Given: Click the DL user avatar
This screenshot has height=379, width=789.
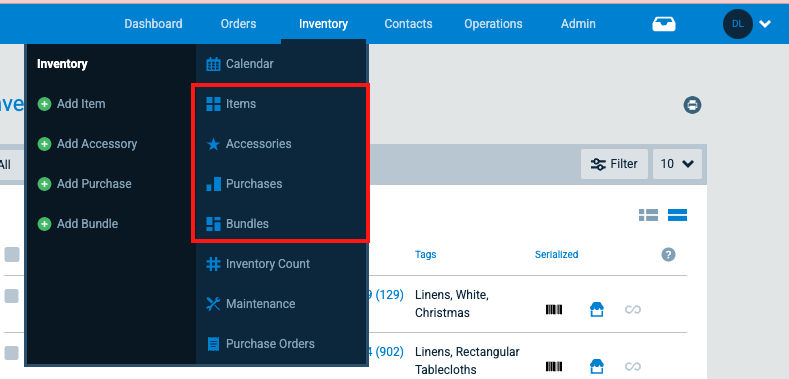Looking at the screenshot, I should pos(738,24).
